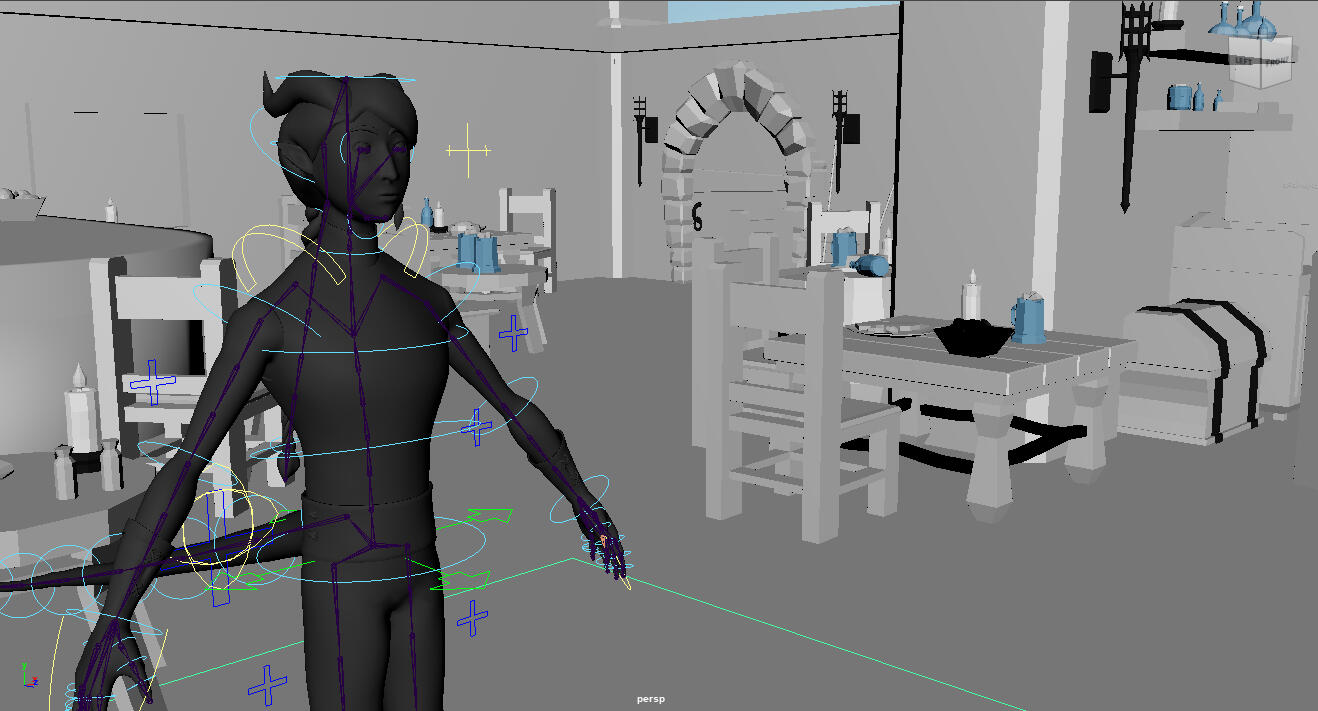Screen dimensions: 1318x711
Task: Select the cyan circle control at the outstretched wrist
Action: [x=580, y=499]
